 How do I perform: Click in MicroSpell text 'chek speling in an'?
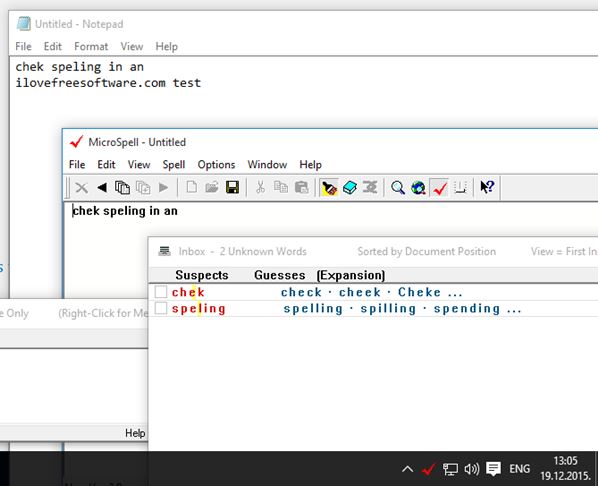(x=125, y=211)
